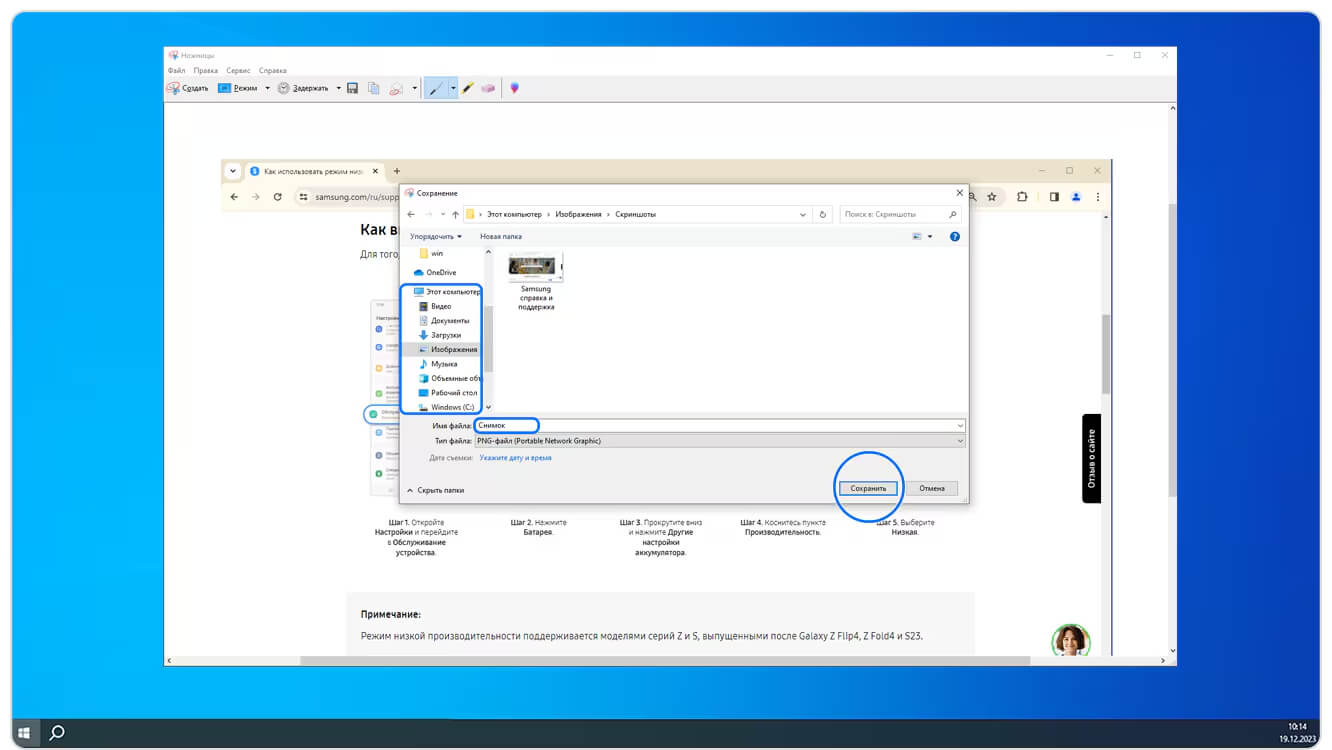Select the highlighter tool
The width and height of the screenshot is (1332, 750).
click(468, 88)
